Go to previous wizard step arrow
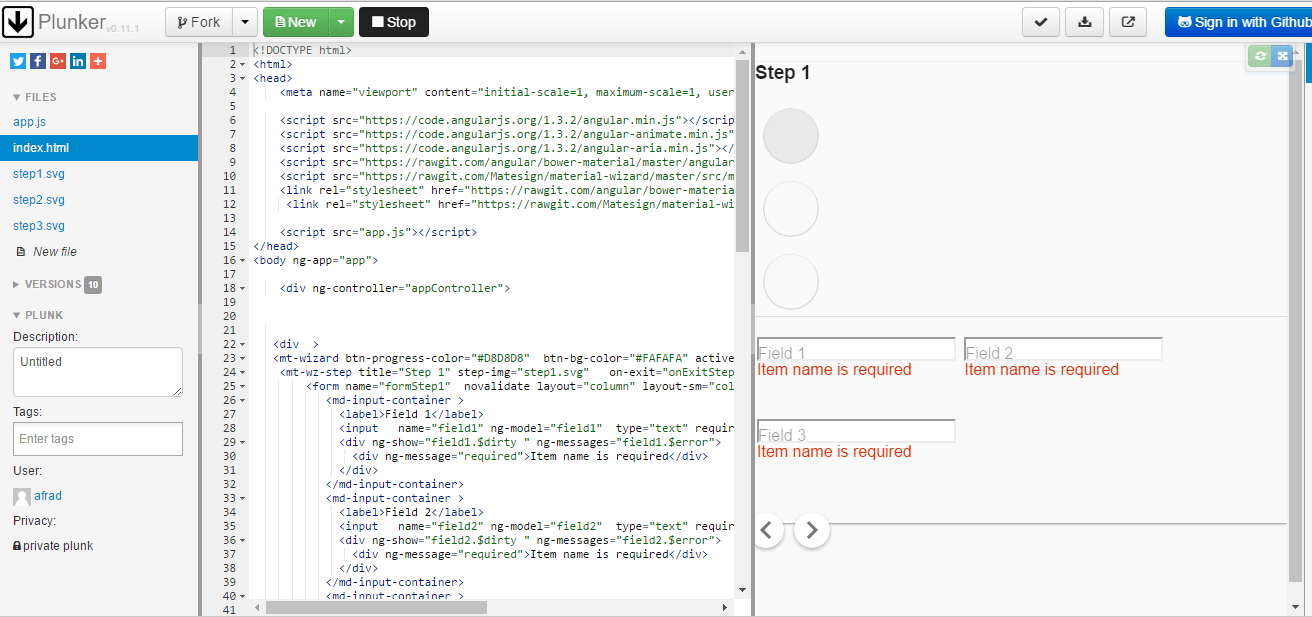1312x617 pixels. (767, 530)
